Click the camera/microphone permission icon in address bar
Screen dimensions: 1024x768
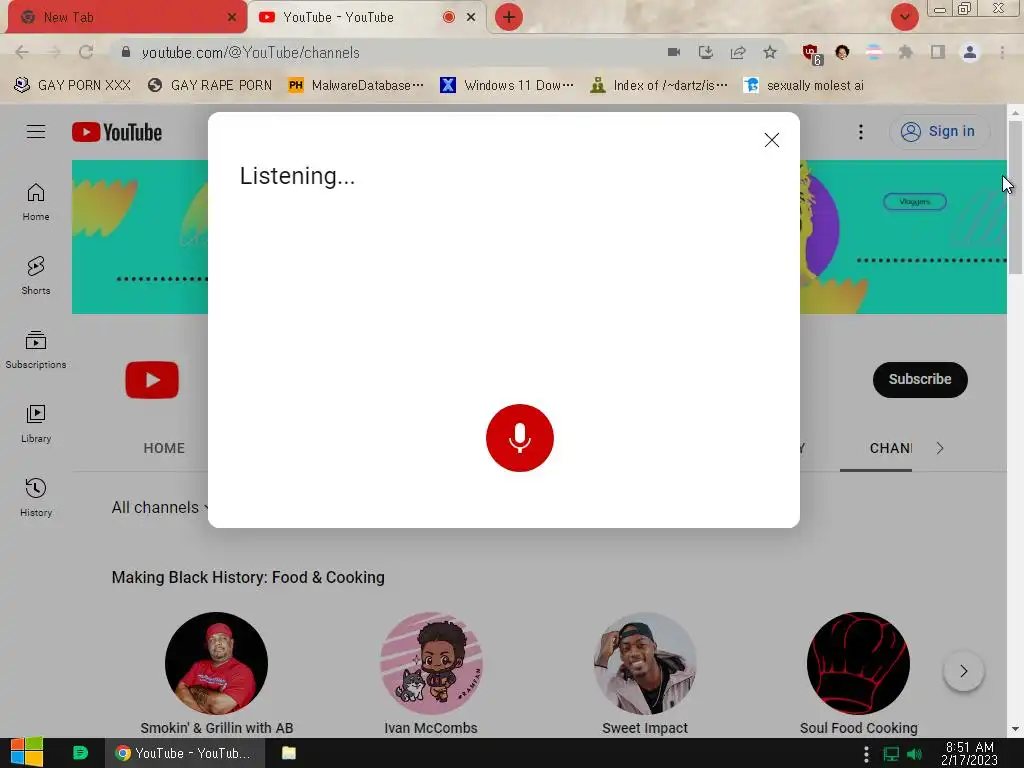point(674,52)
